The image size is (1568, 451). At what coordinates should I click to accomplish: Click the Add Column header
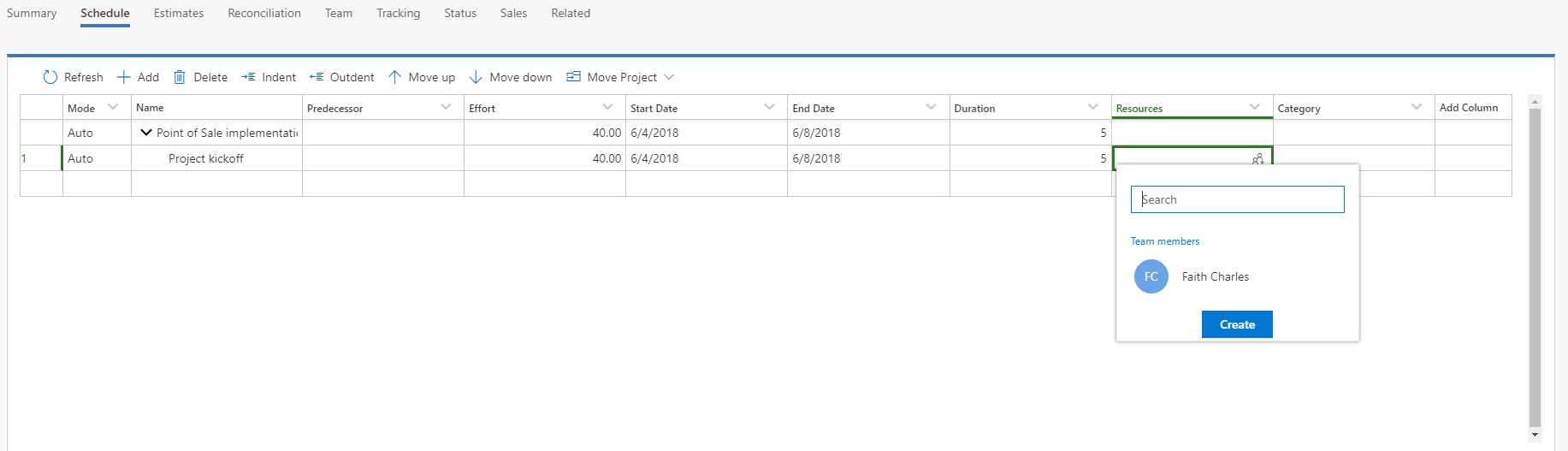pyautogui.click(x=1473, y=107)
